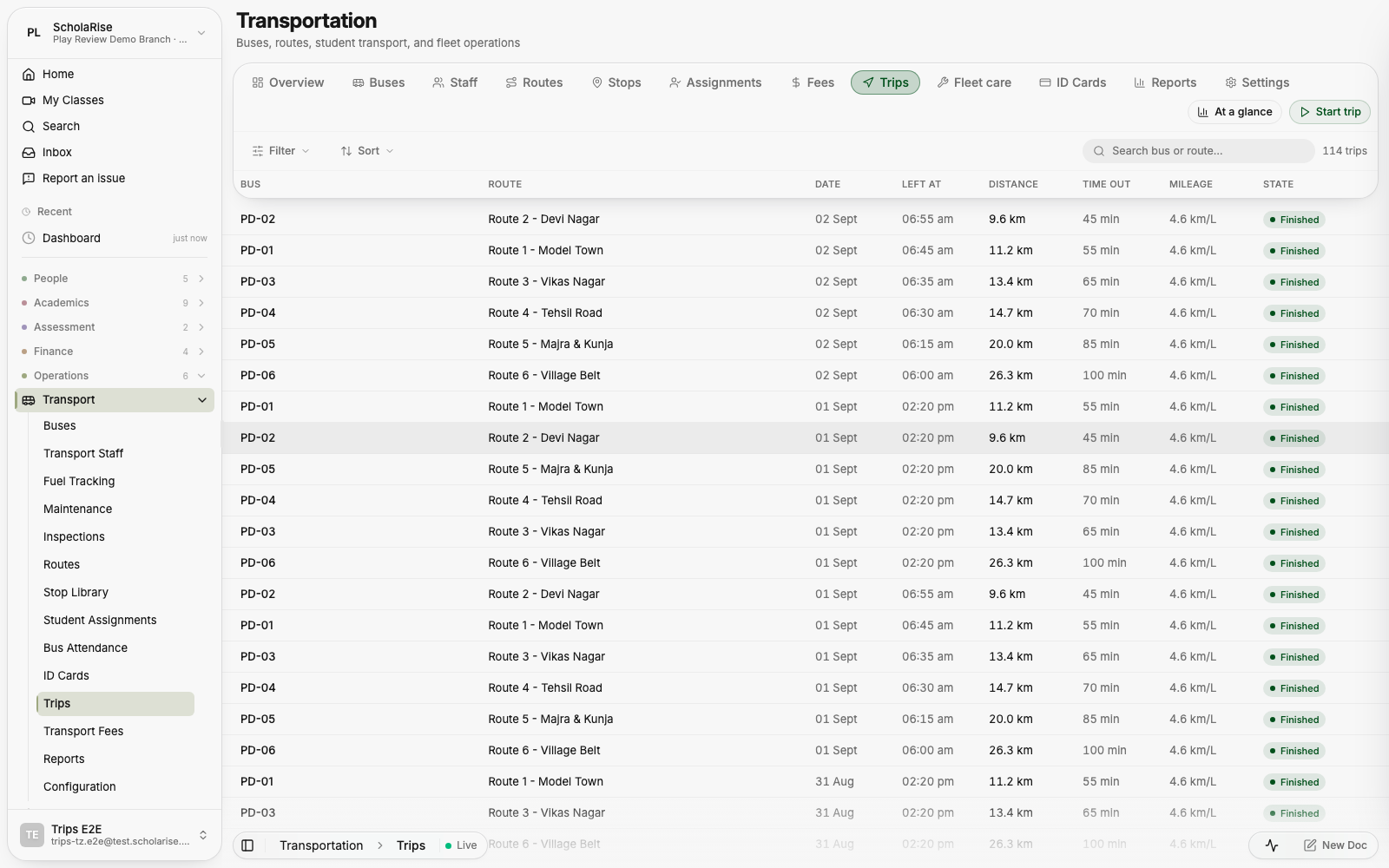The height and width of the screenshot is (868, 1389).
Task: Click the Fleet care wrench icon
Action: (x=943, y=82)
